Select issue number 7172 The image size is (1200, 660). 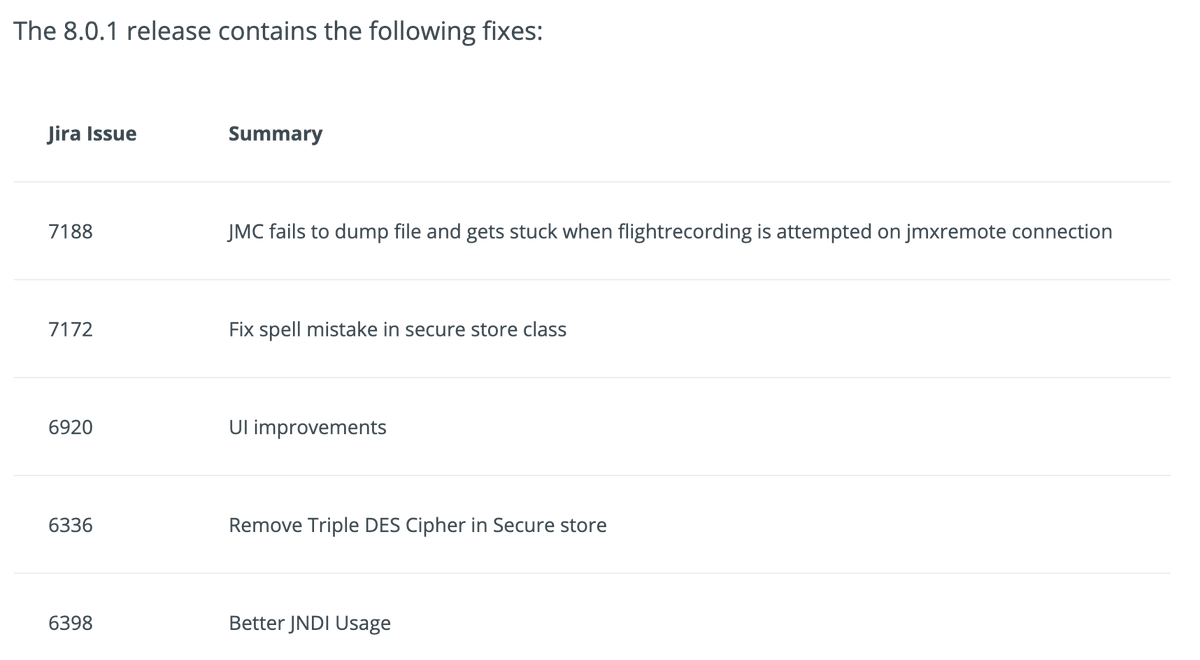click(70, 329)
